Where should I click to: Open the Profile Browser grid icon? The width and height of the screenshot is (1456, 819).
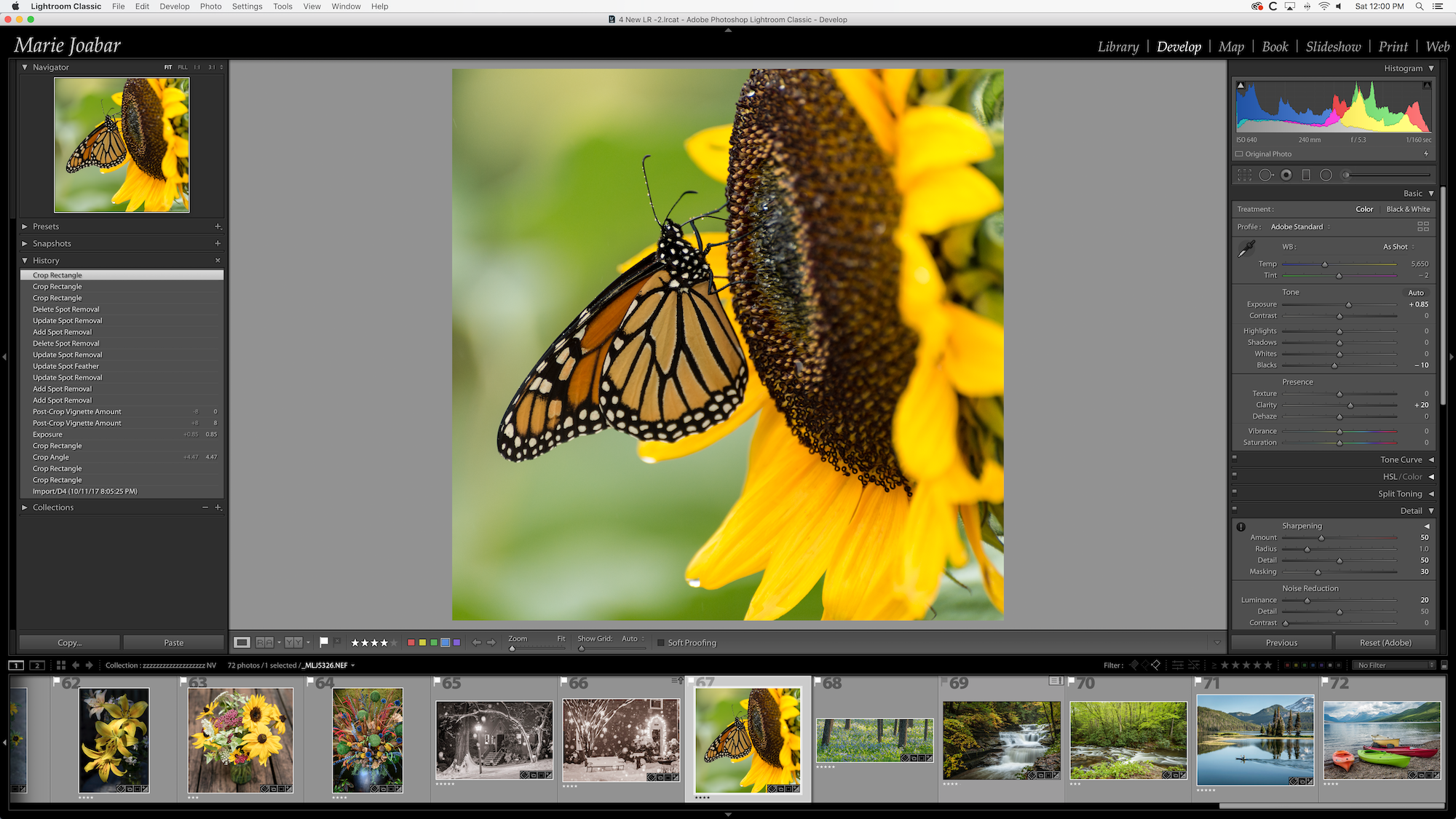coord(1423,226)
